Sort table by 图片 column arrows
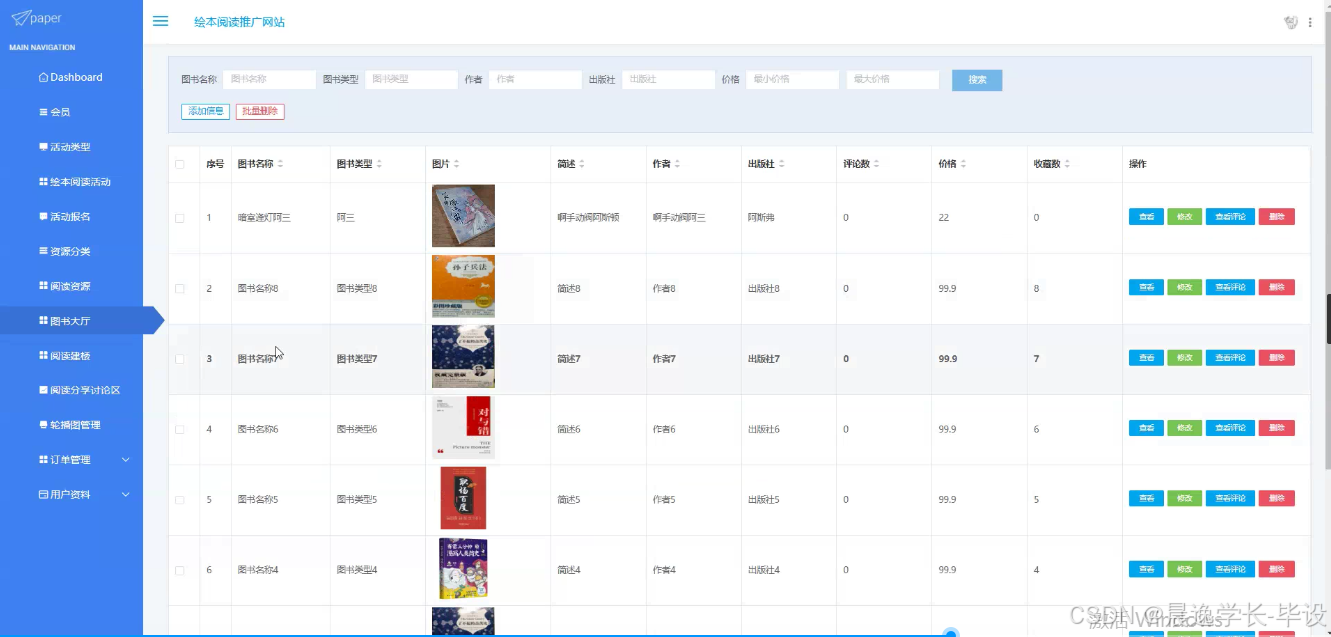 click(456, 164)
